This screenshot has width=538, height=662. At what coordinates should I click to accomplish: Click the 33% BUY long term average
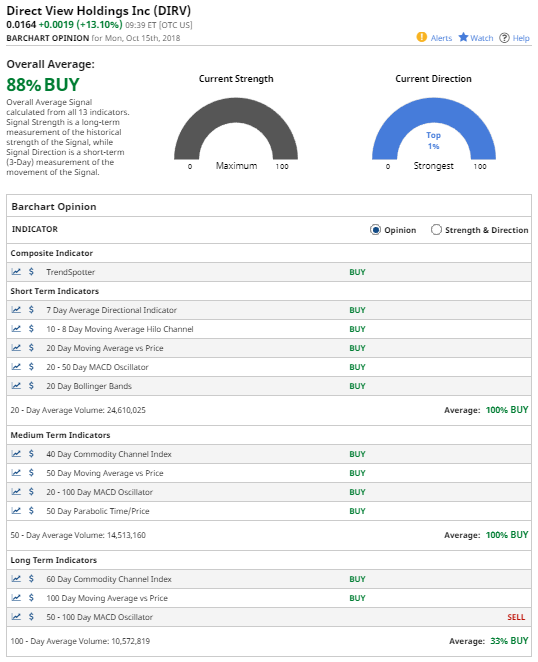pos(509,641)
